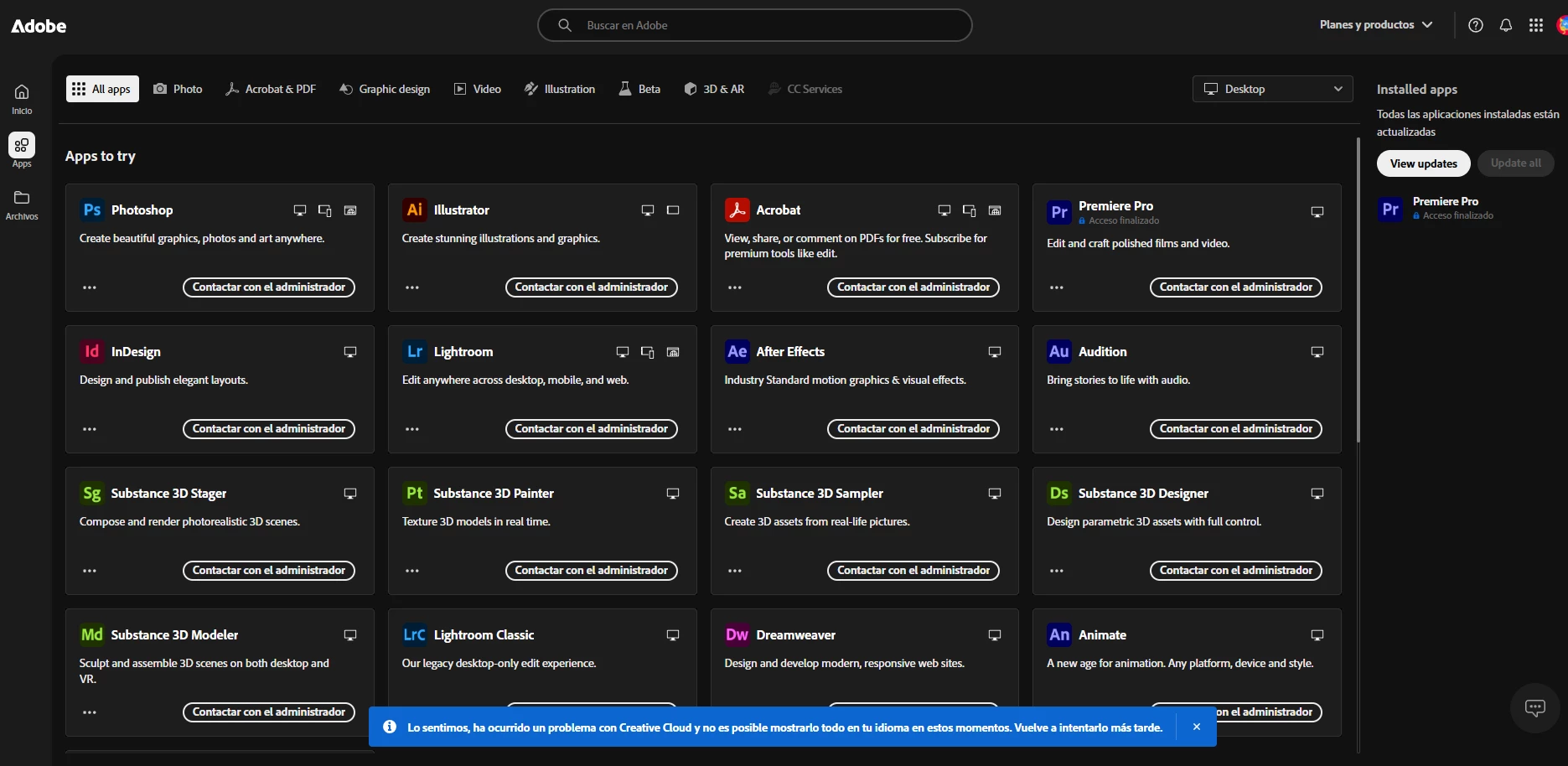Click the Acrobat app icon
The width and height of the screenshot is (1568, 766).
tap(737, 210)
